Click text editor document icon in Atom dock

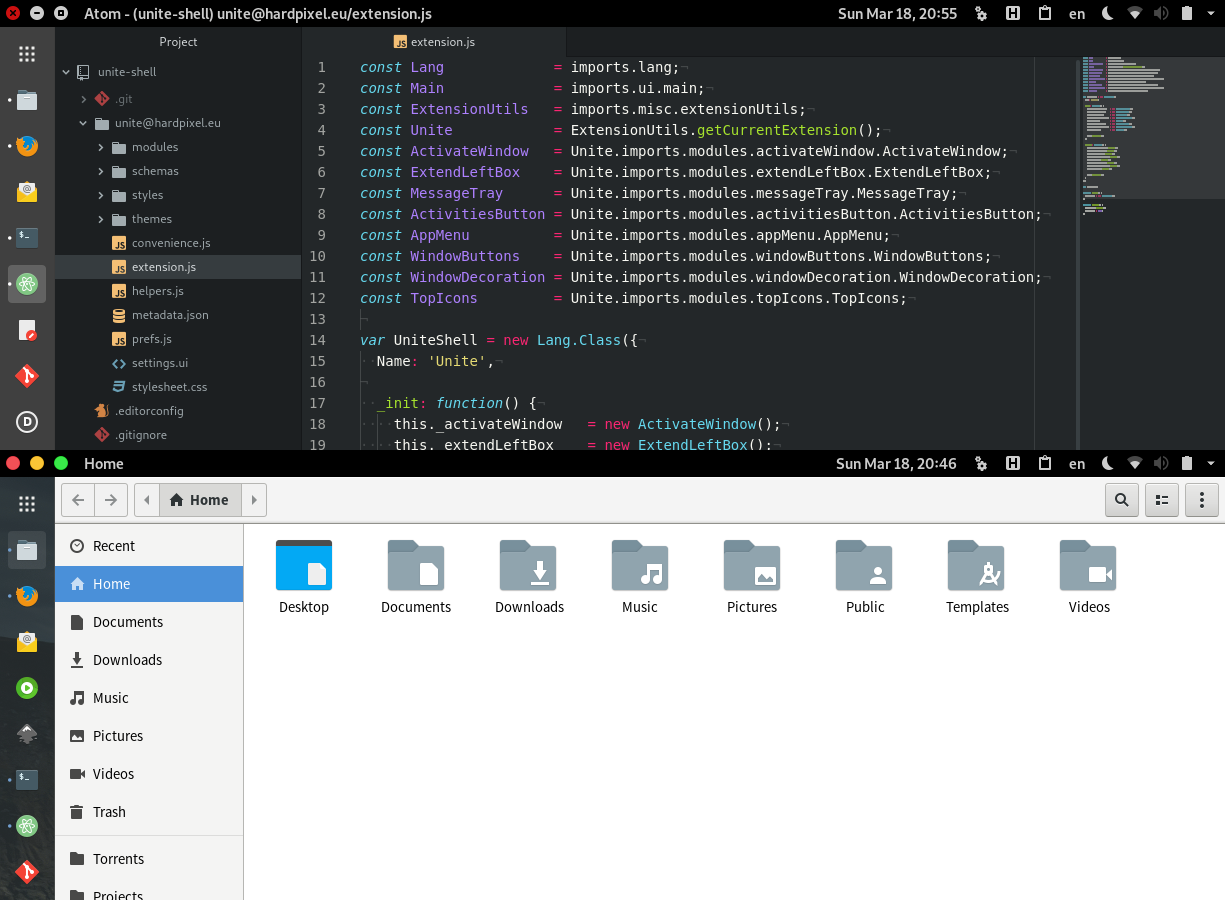click(x=27, y=330)
